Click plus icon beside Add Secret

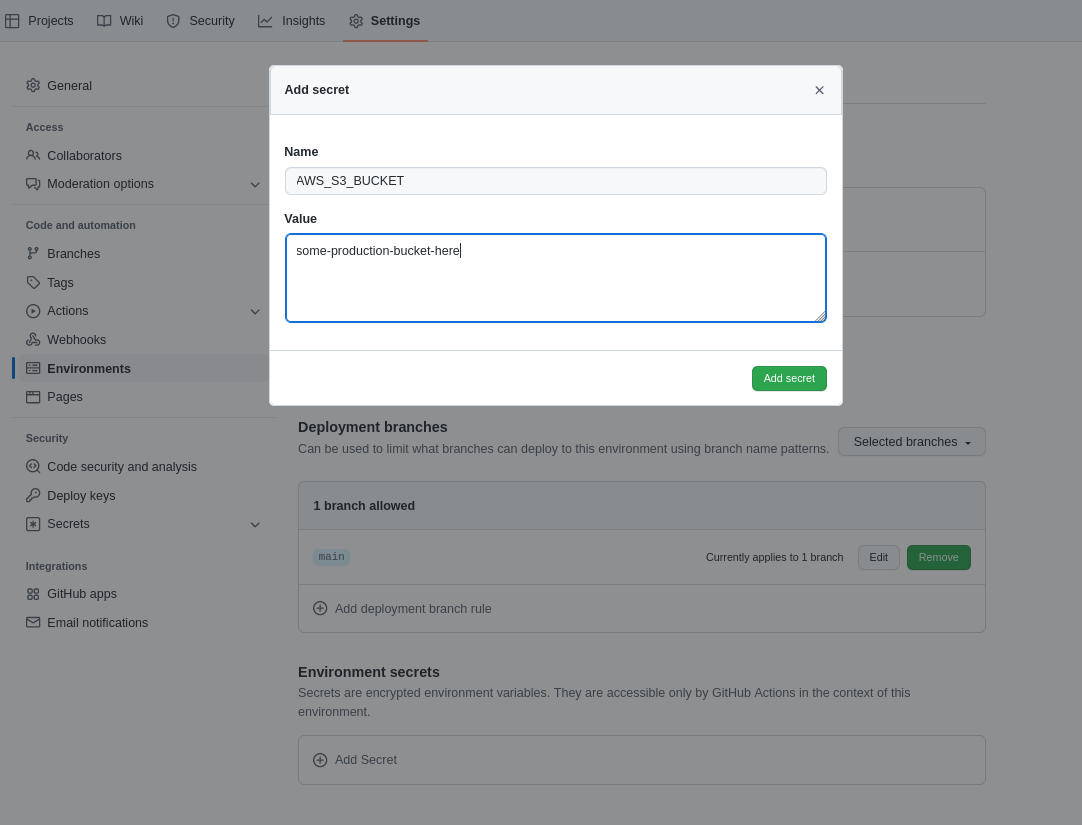coord(320,759)
